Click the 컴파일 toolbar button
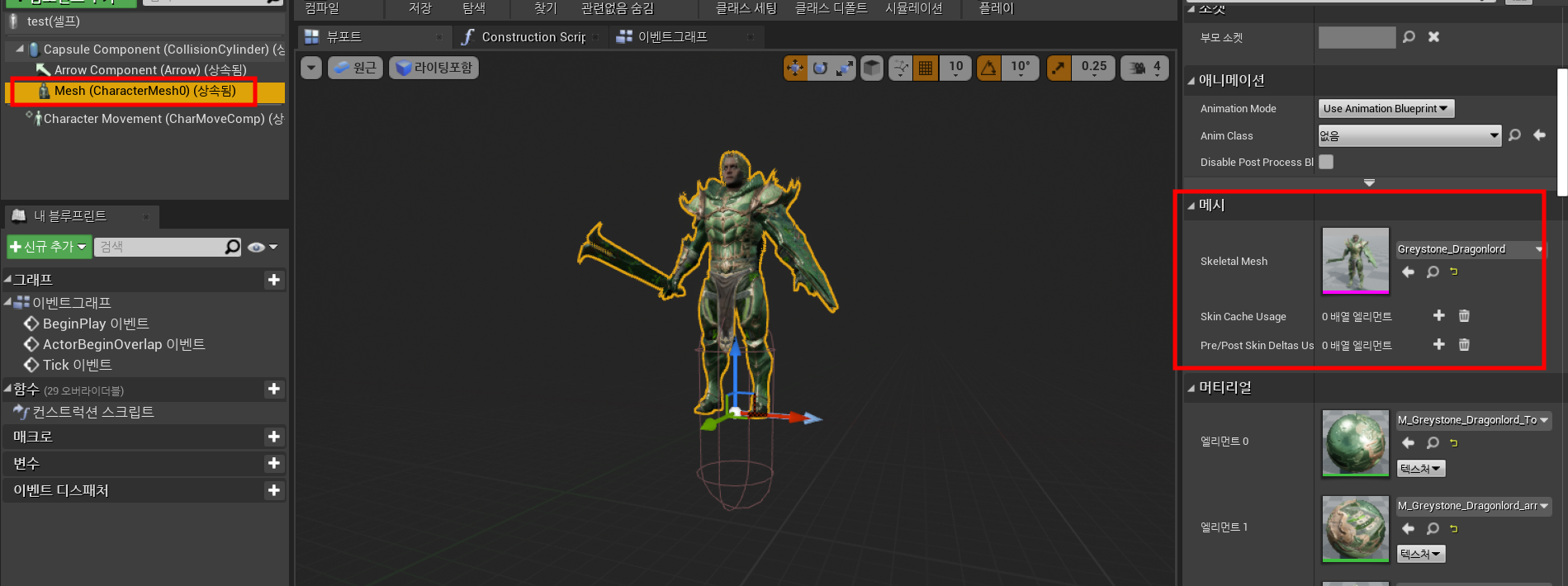This screenshot has width=1568, height=586. [x=322, y=9]
